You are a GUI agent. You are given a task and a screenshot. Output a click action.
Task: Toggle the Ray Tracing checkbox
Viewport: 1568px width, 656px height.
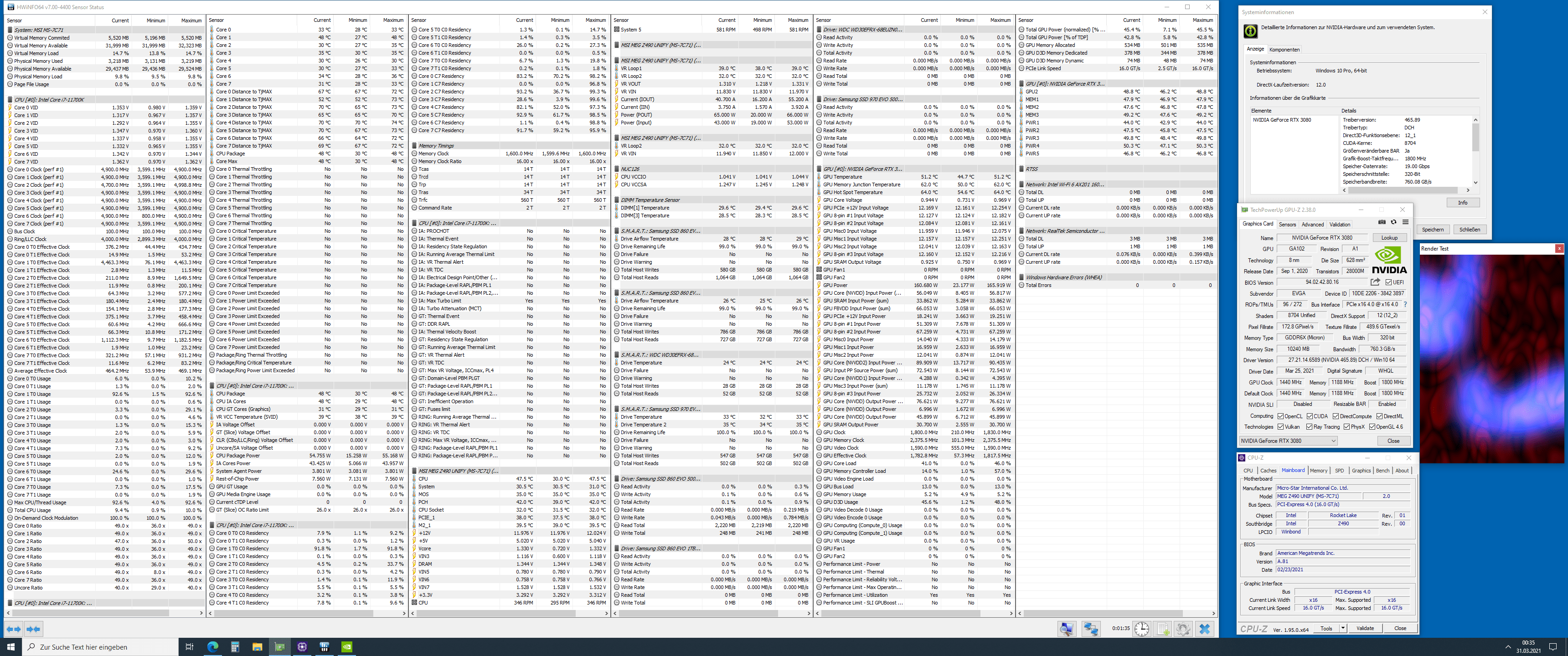tap(1309, 426)
